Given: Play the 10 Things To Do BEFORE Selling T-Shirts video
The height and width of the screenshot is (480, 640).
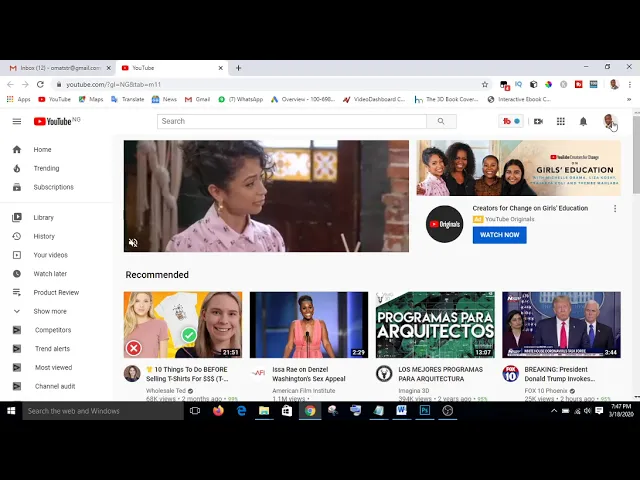Looking at the screenshot, I should [183, 325].
